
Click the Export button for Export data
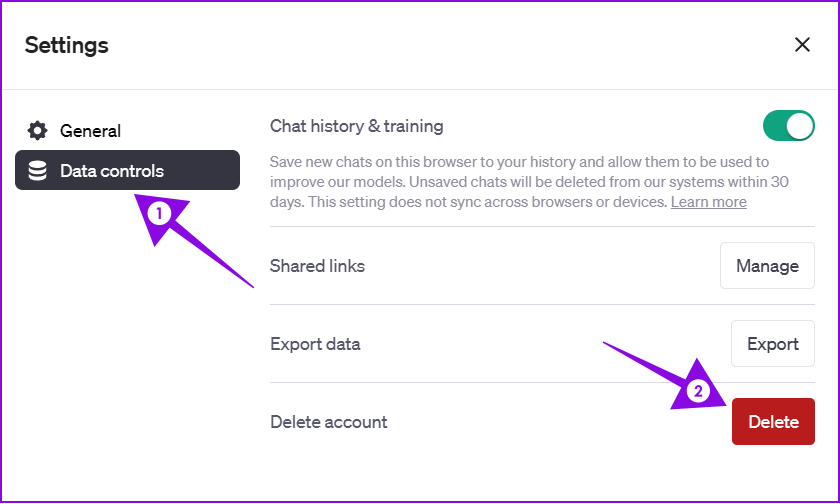[772, 344]
